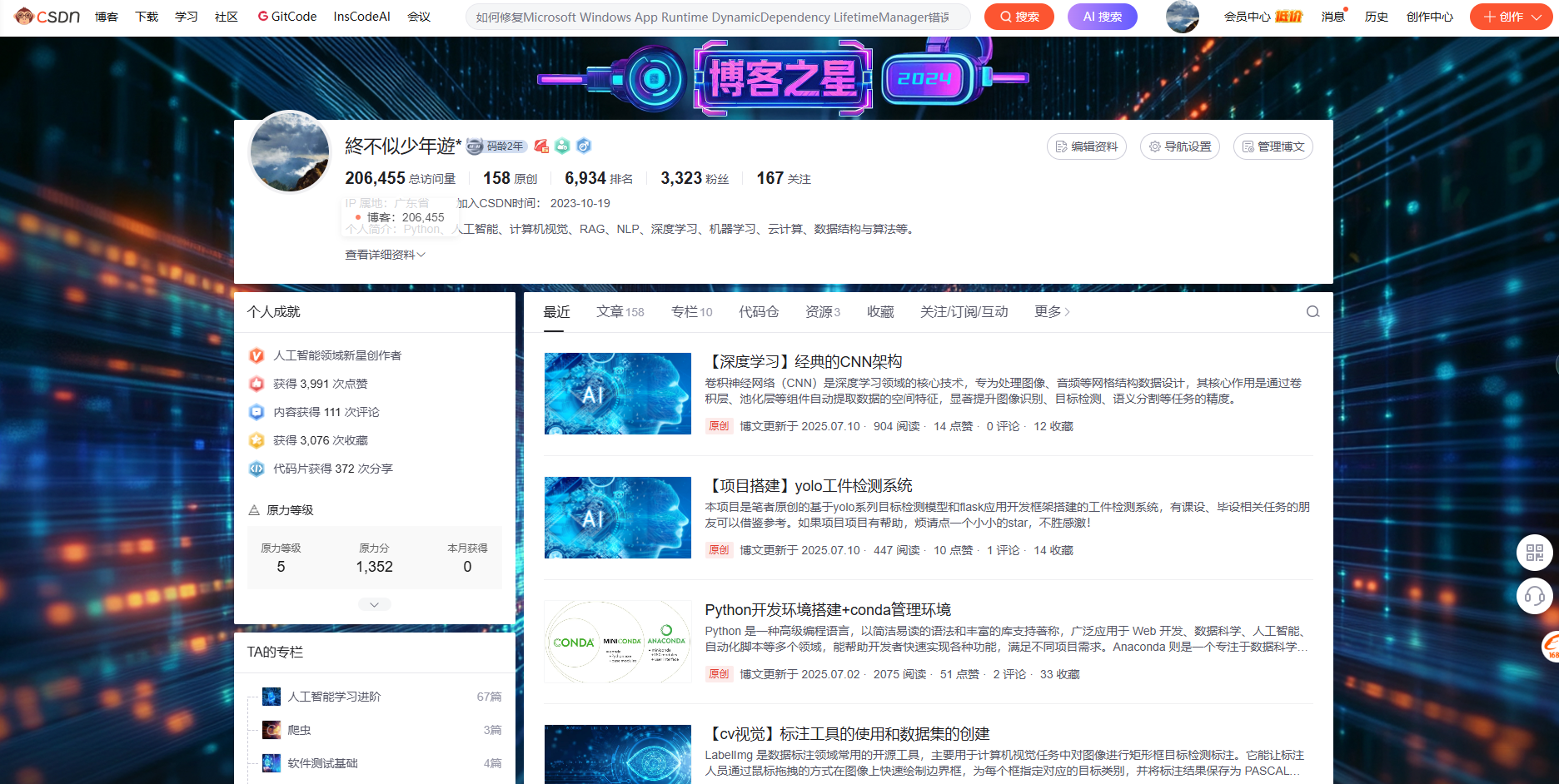
Task: Open article 【项目搭建】yolo工件检测系统
Action: pos(809,486)
